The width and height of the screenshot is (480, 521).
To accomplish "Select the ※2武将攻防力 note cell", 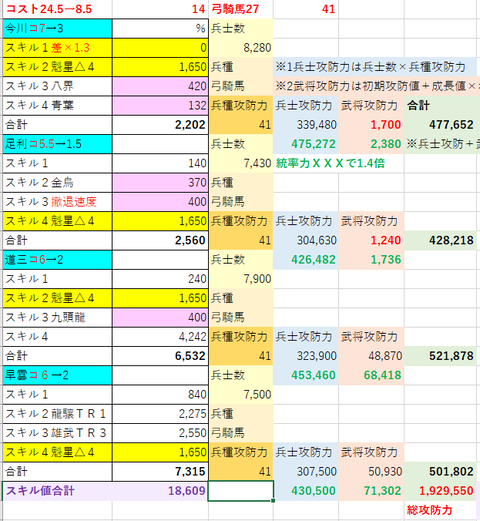I will 377,86.
